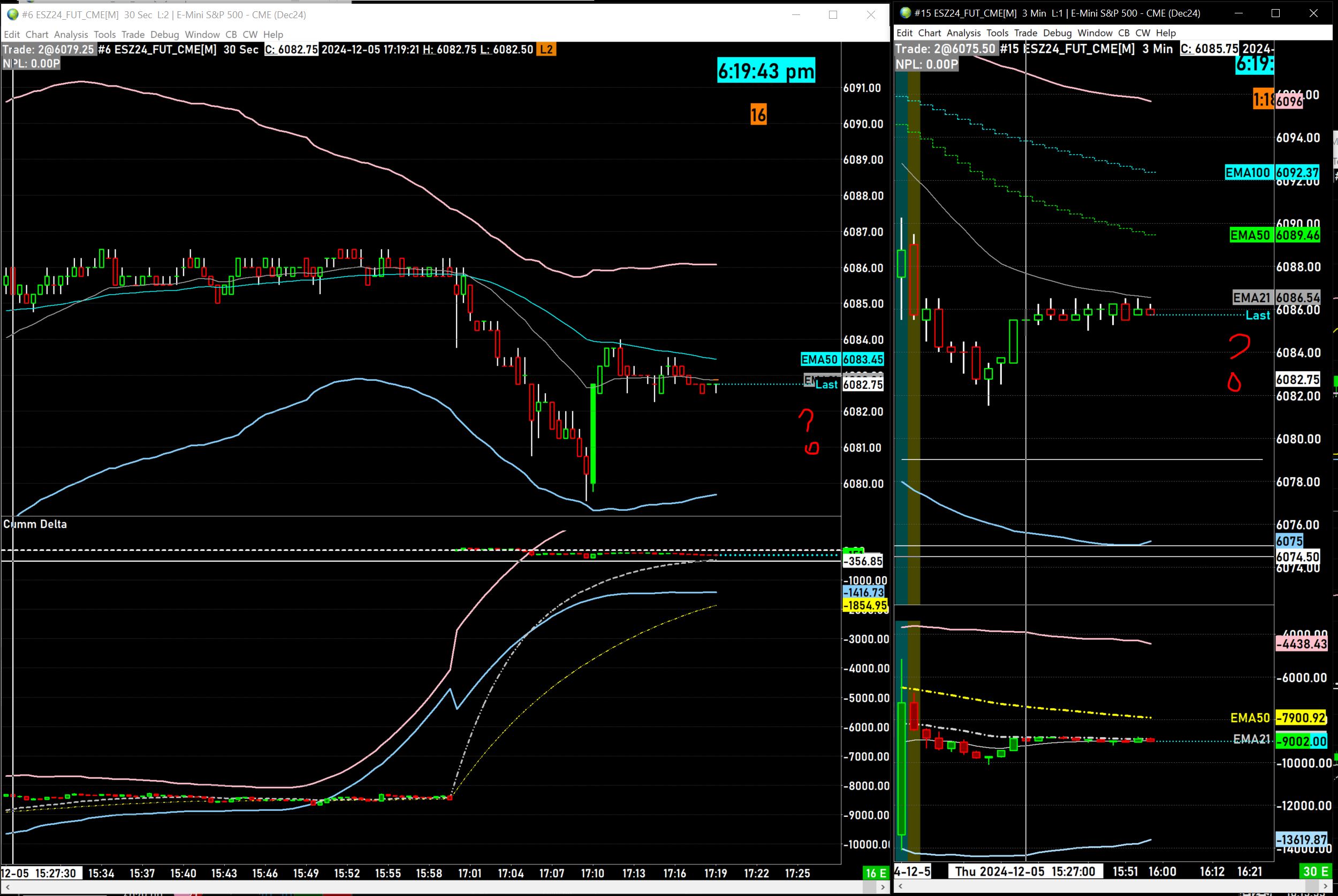Click right scroll arrow under the 3 Min chart
The height and width of the screenshot is (896, 1338).
1326,886
